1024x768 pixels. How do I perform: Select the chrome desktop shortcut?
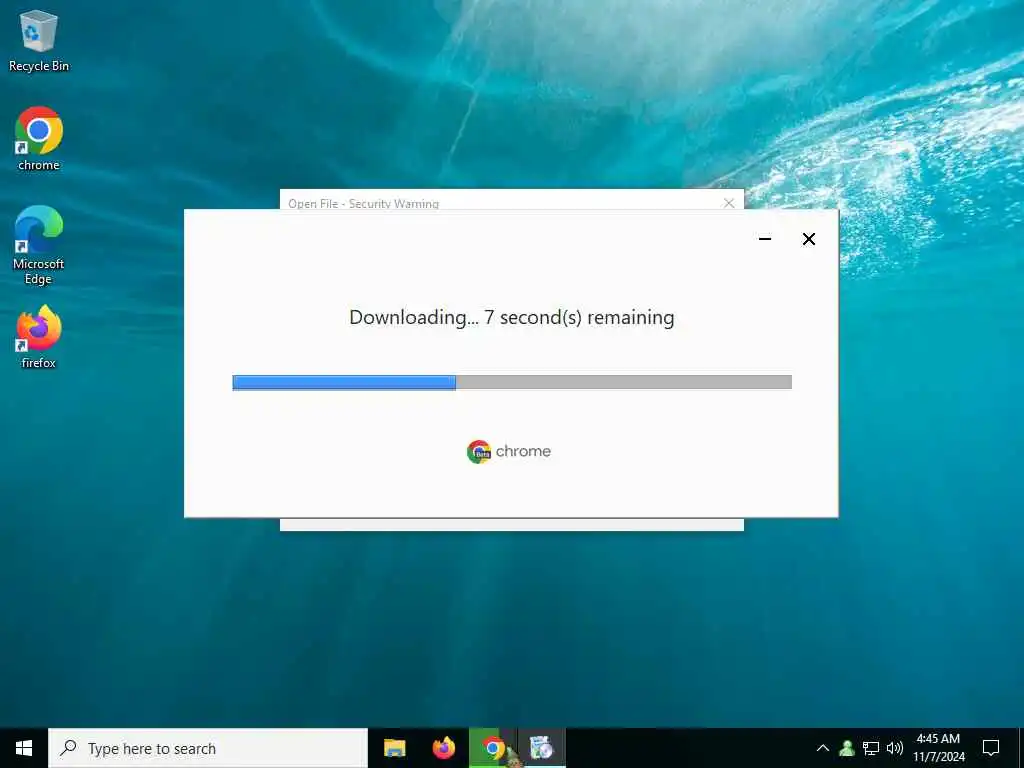[39, 138]
